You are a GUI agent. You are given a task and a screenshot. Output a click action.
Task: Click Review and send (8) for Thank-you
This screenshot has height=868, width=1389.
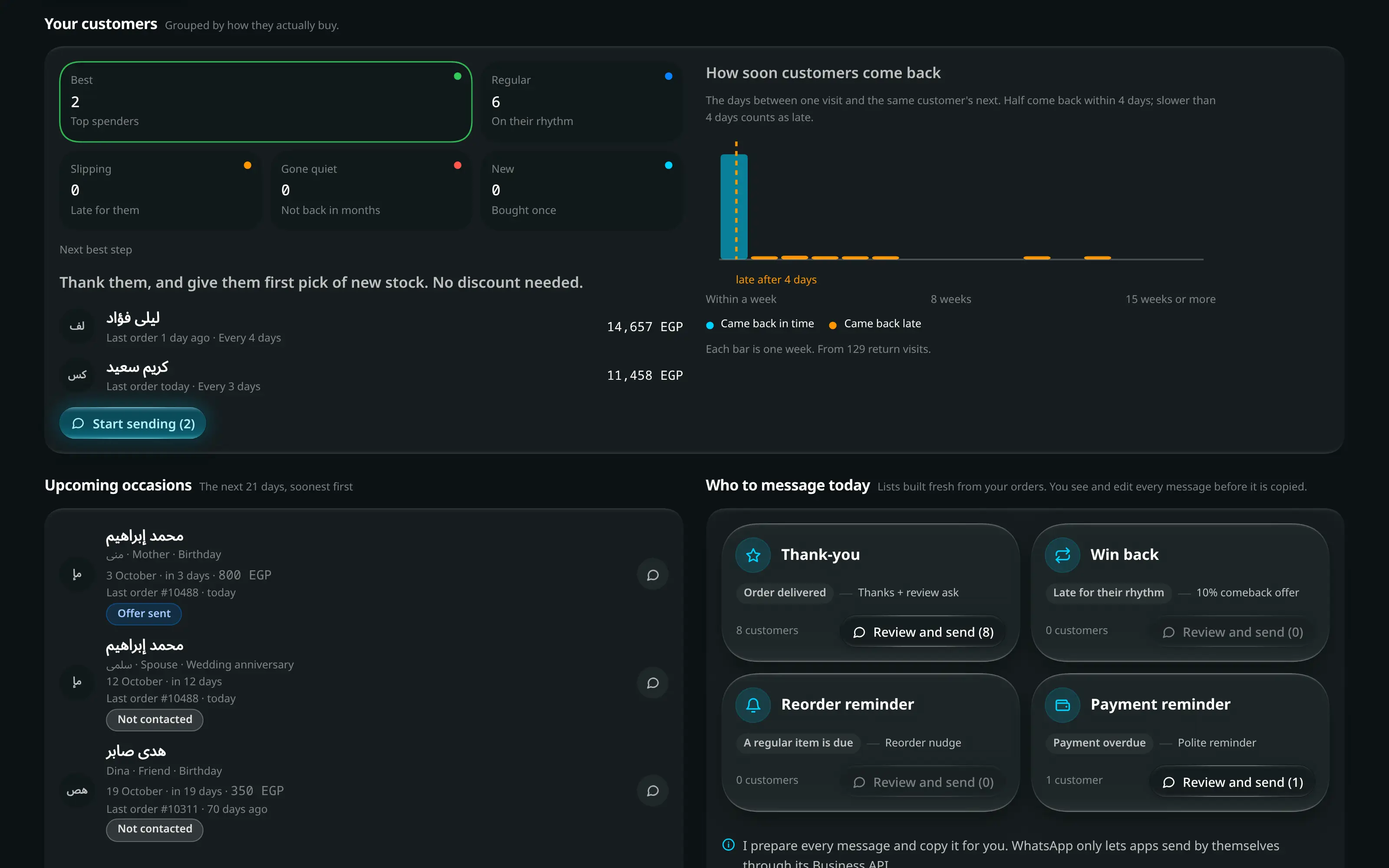coord(923,632)
